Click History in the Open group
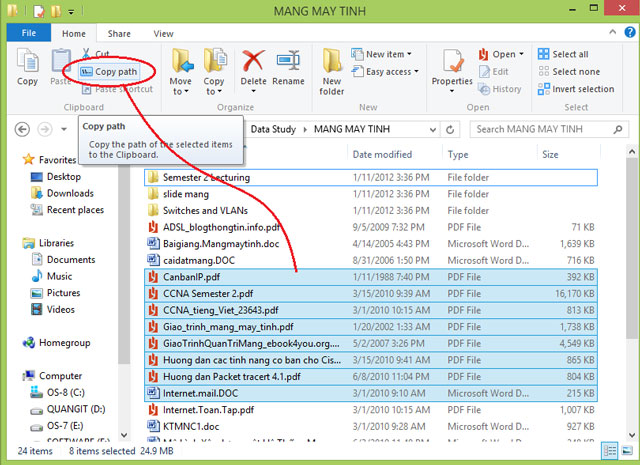The height and width of the screenshot is (465, 640). click(x=500, y=89)
